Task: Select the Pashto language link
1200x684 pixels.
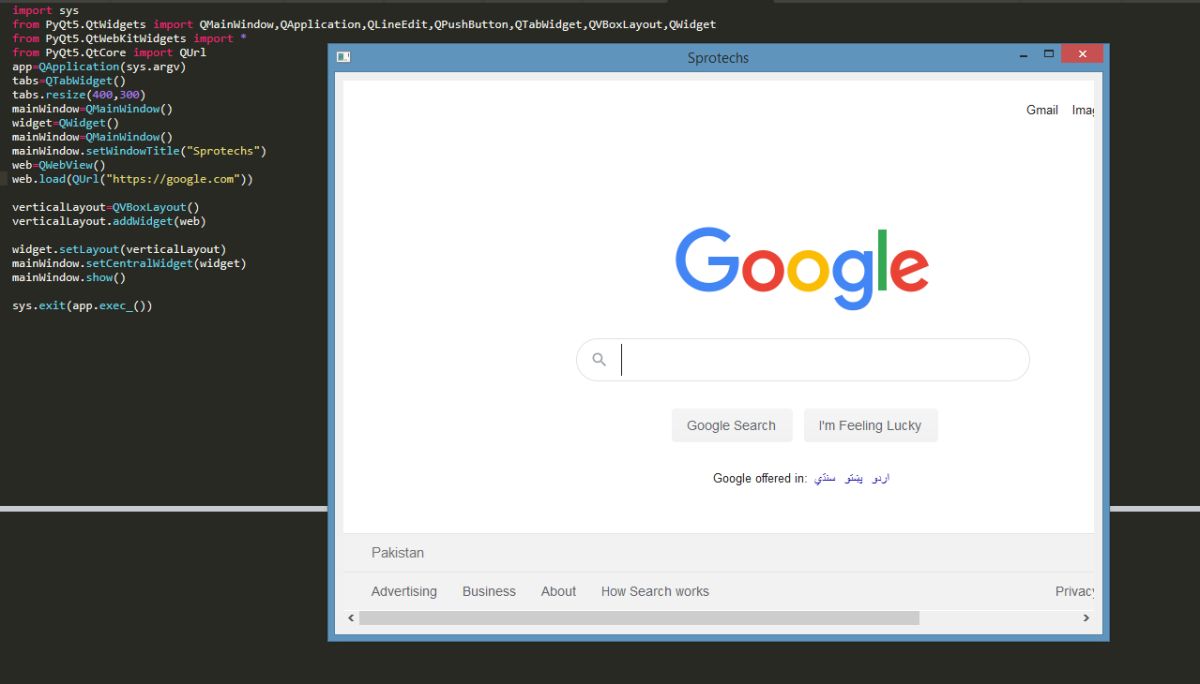Action: tap(853, 478)
